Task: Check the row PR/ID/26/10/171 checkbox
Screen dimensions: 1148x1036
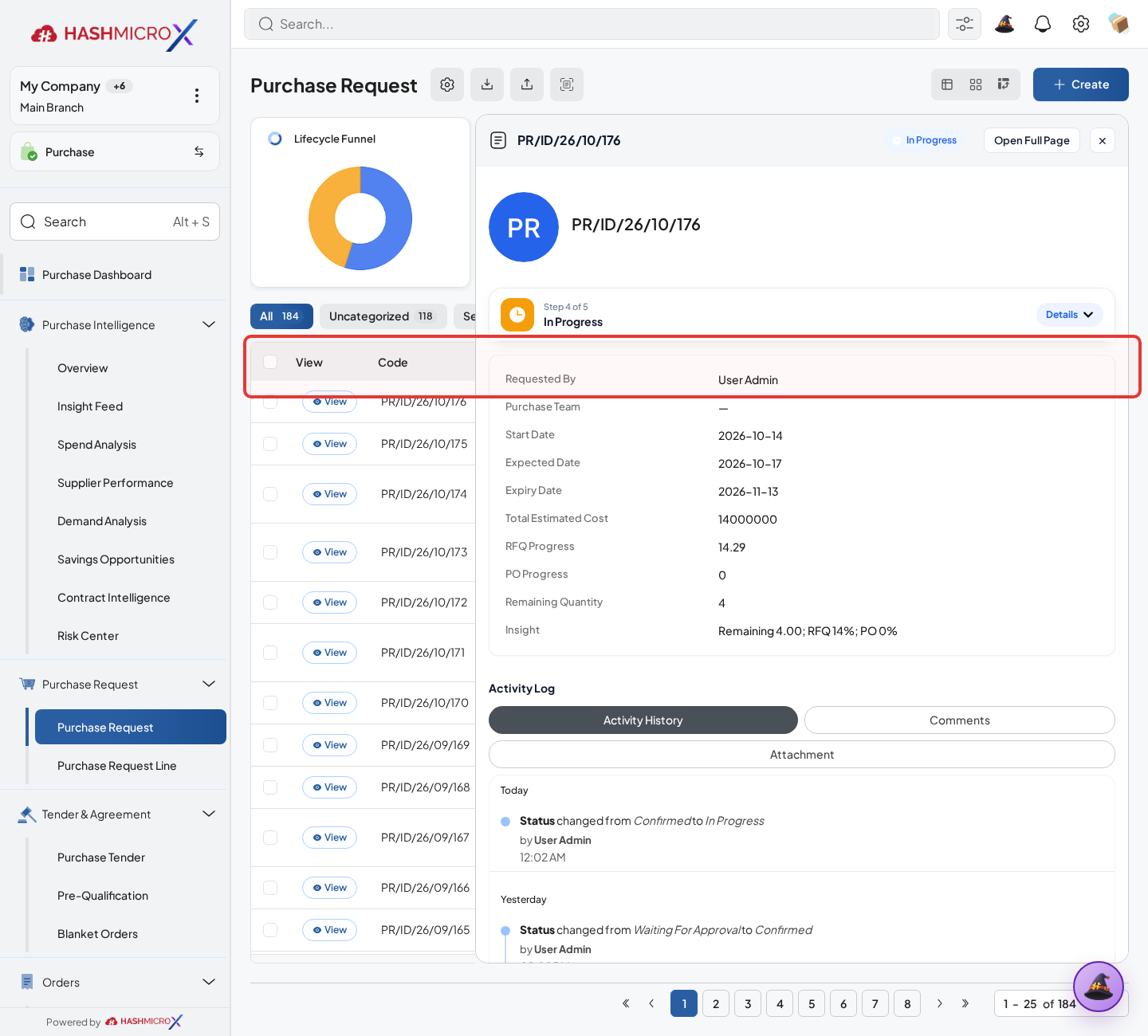Action: (x=270, y=653)
